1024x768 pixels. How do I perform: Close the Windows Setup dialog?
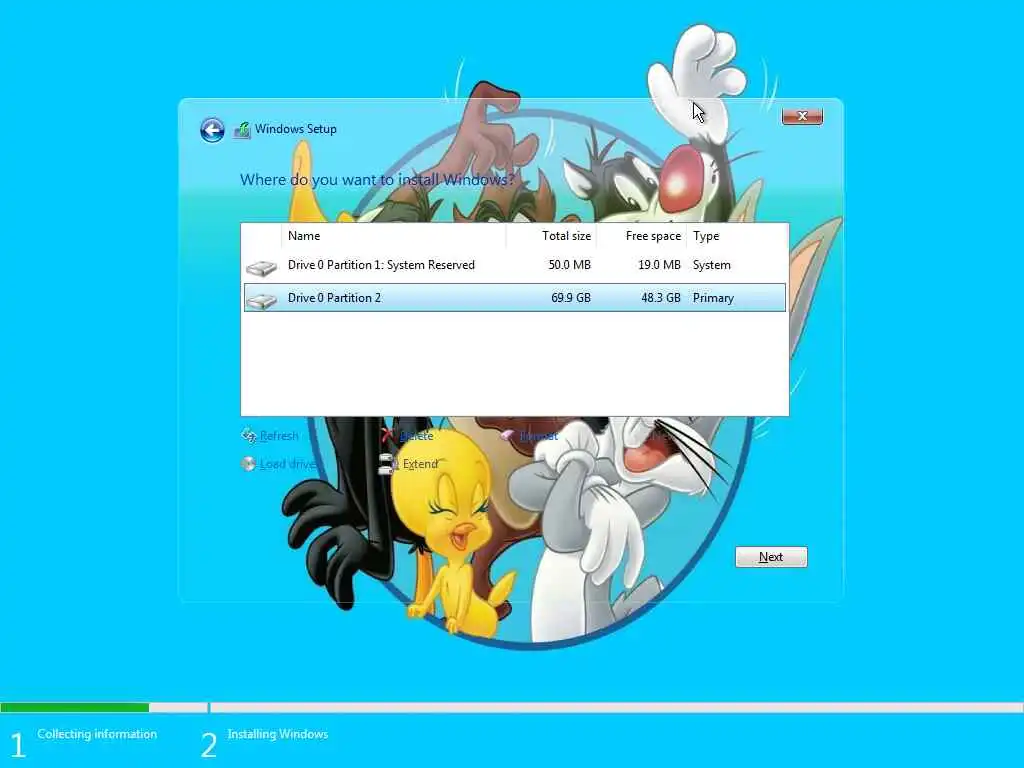coord(803,116)
